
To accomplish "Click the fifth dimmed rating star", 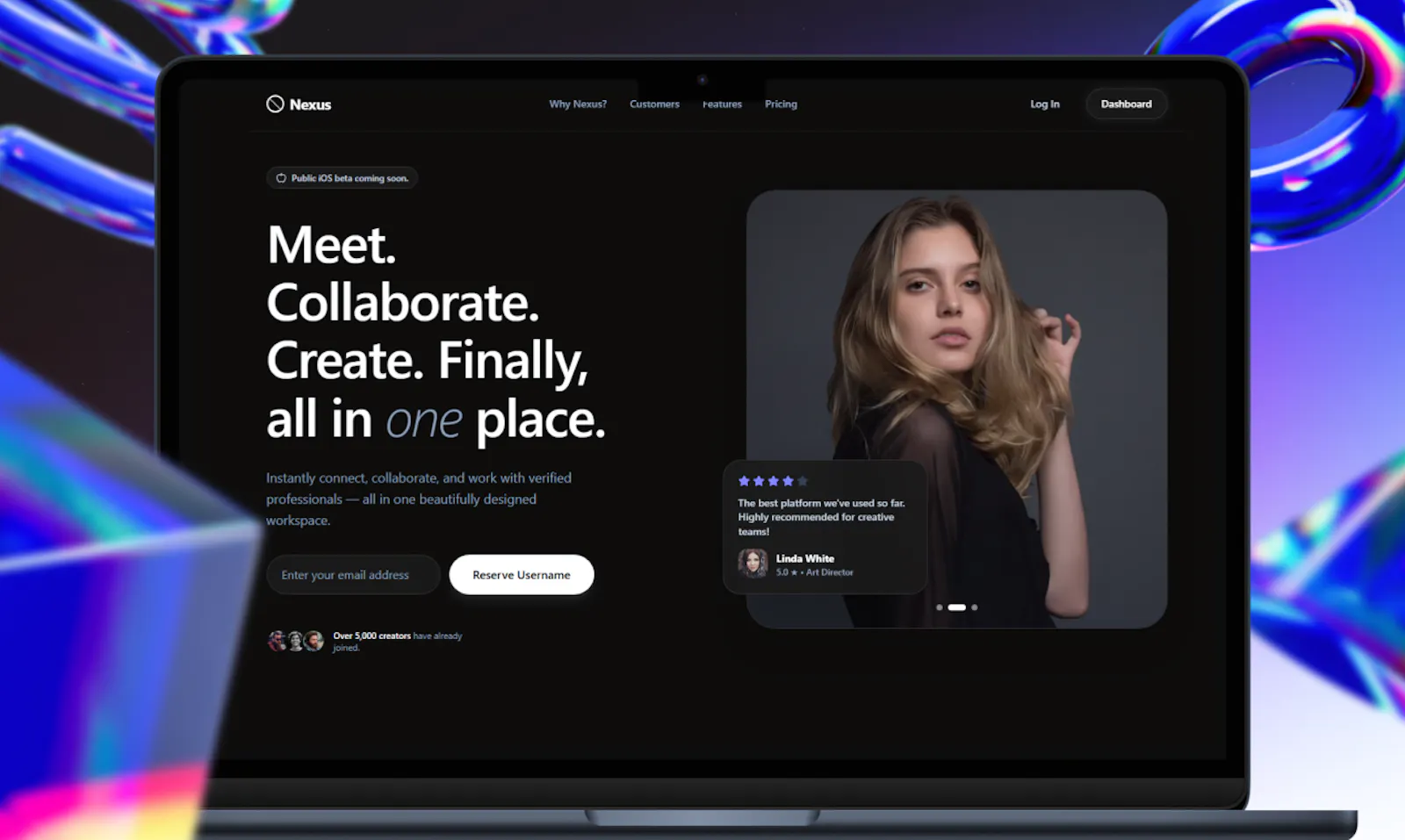I will (x=803, y=481).
